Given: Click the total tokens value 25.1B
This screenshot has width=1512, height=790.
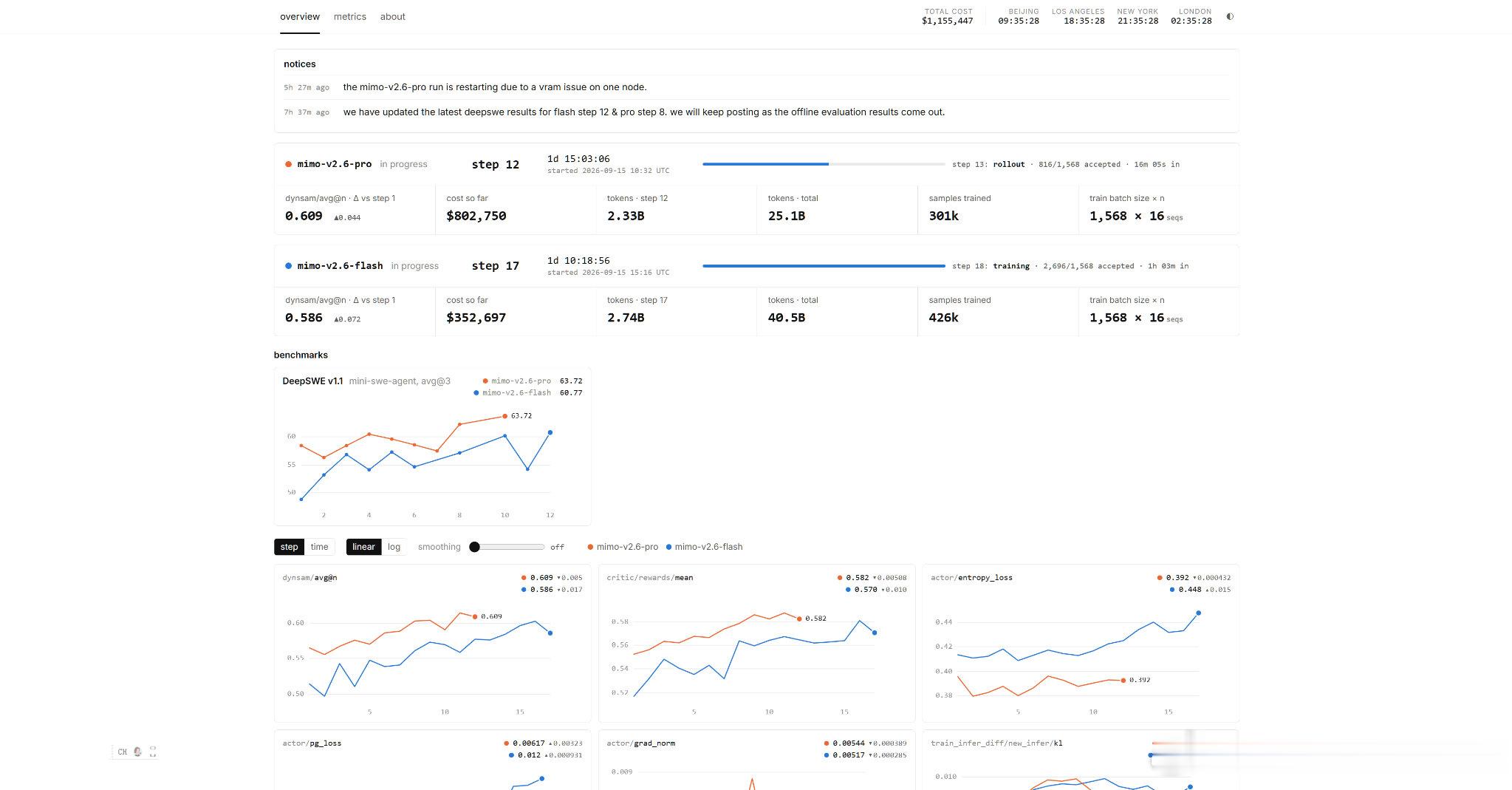Looking at the screenshot, I should click(787, 217).
